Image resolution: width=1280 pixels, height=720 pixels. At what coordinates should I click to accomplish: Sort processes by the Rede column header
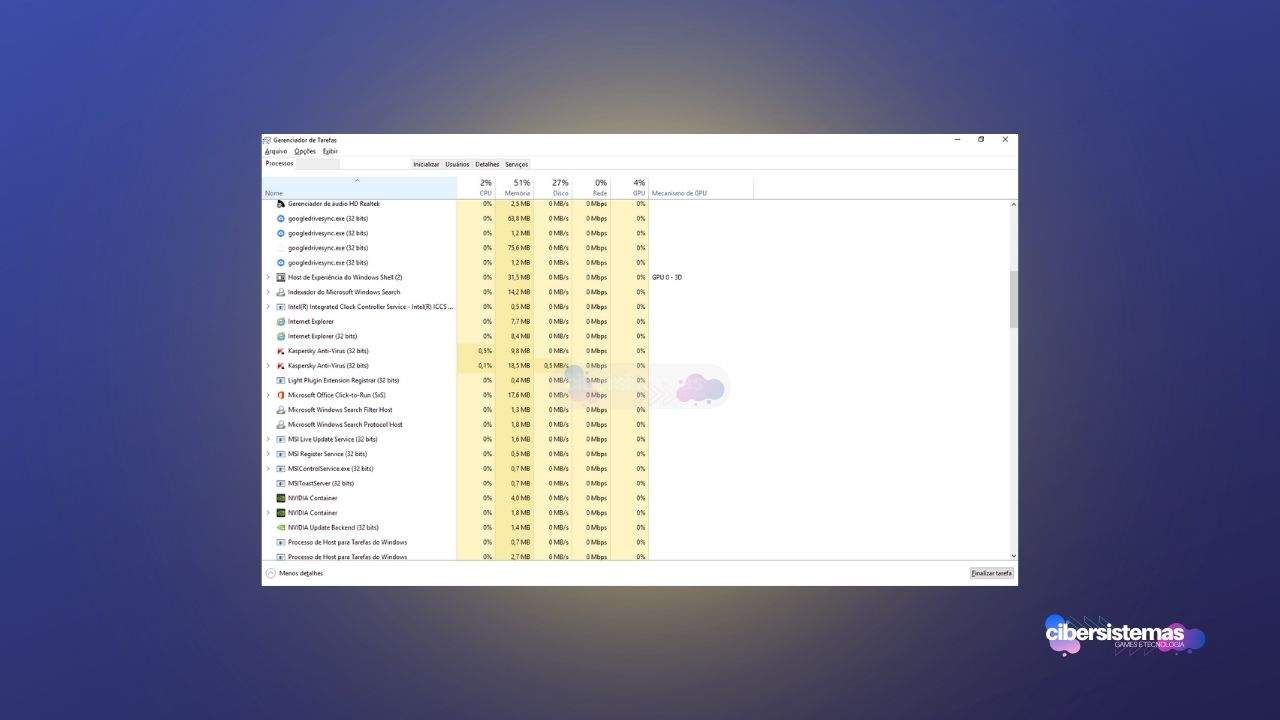coord(591,187)
